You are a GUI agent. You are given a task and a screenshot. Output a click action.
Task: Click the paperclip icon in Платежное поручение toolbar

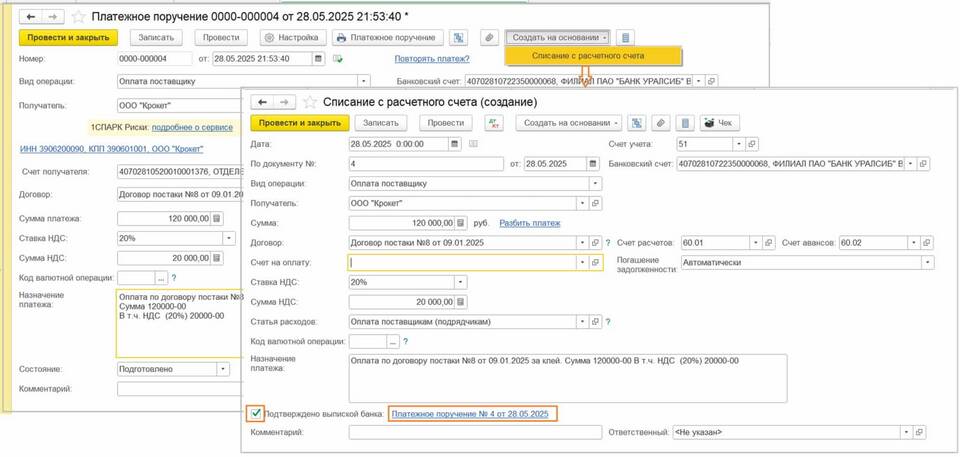(489, 38)
